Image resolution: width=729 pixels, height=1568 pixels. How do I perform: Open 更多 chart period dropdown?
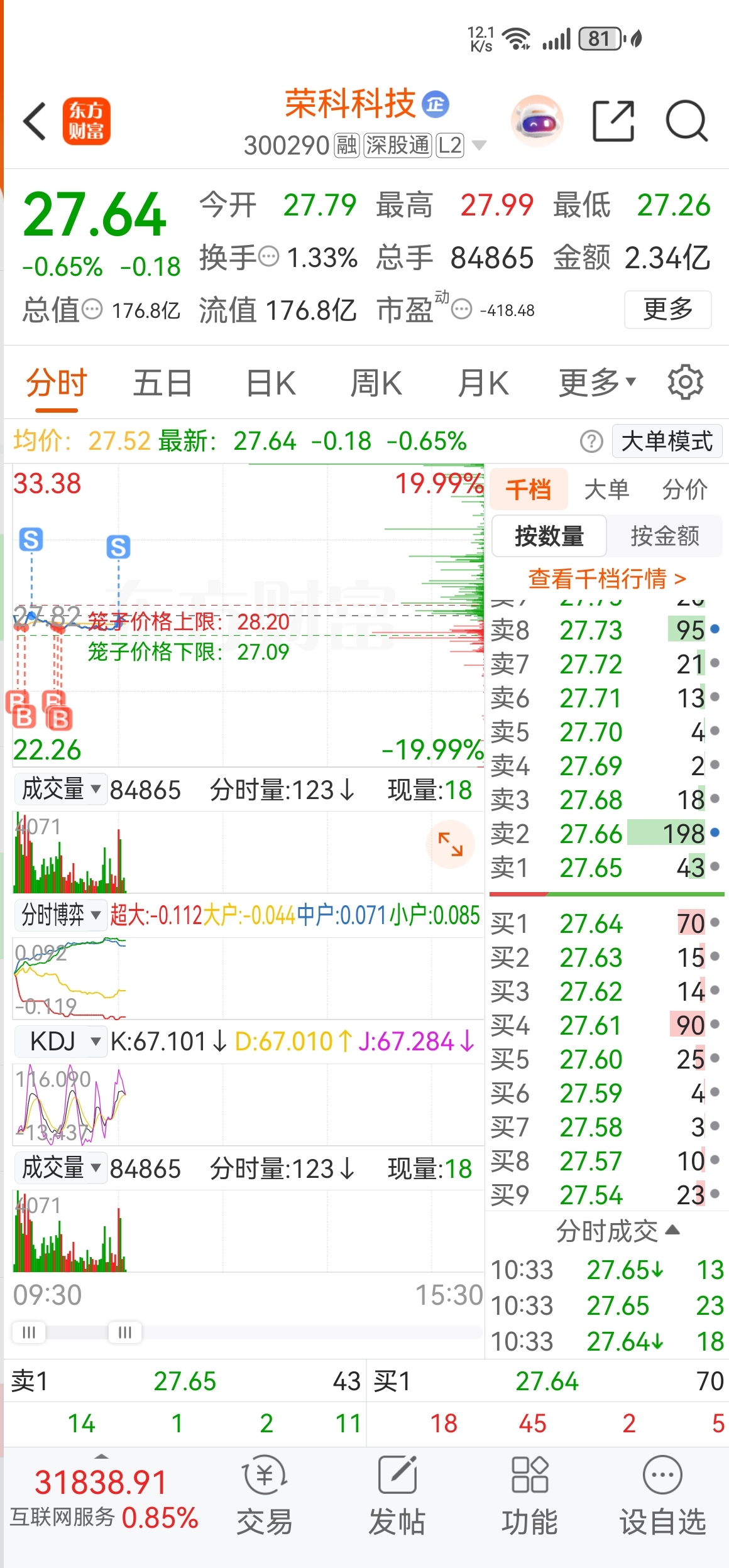[x=597, y=382]
